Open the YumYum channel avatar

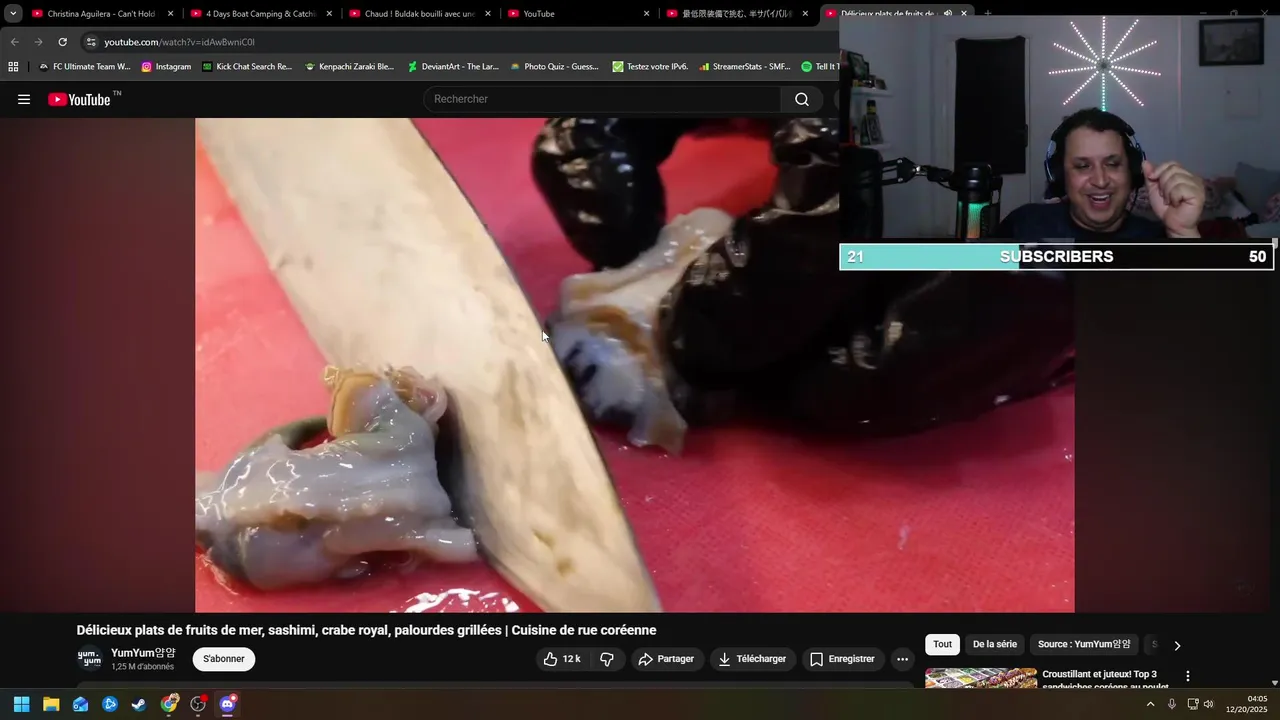pyautogui.click(x=90, y=659)
